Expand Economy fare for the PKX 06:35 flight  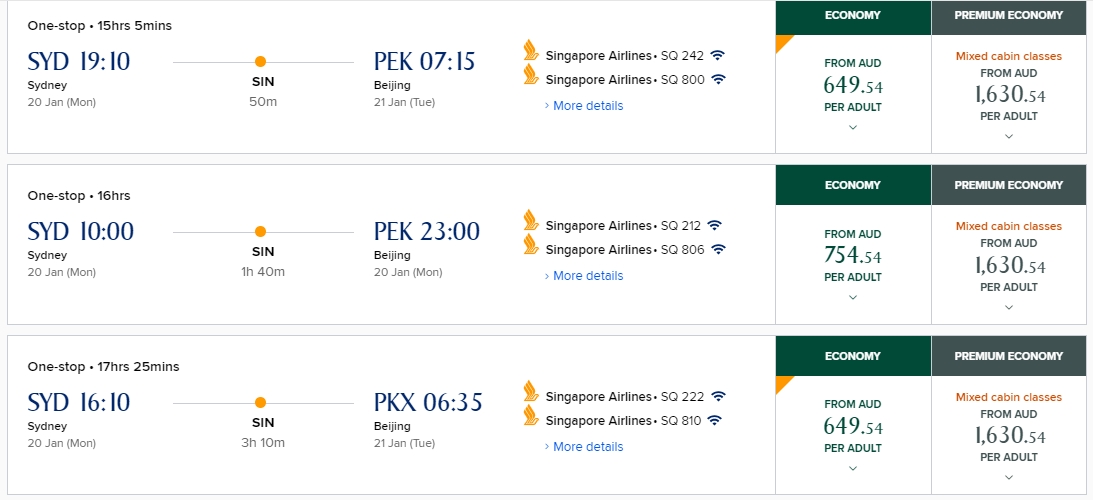pos(853,468)
